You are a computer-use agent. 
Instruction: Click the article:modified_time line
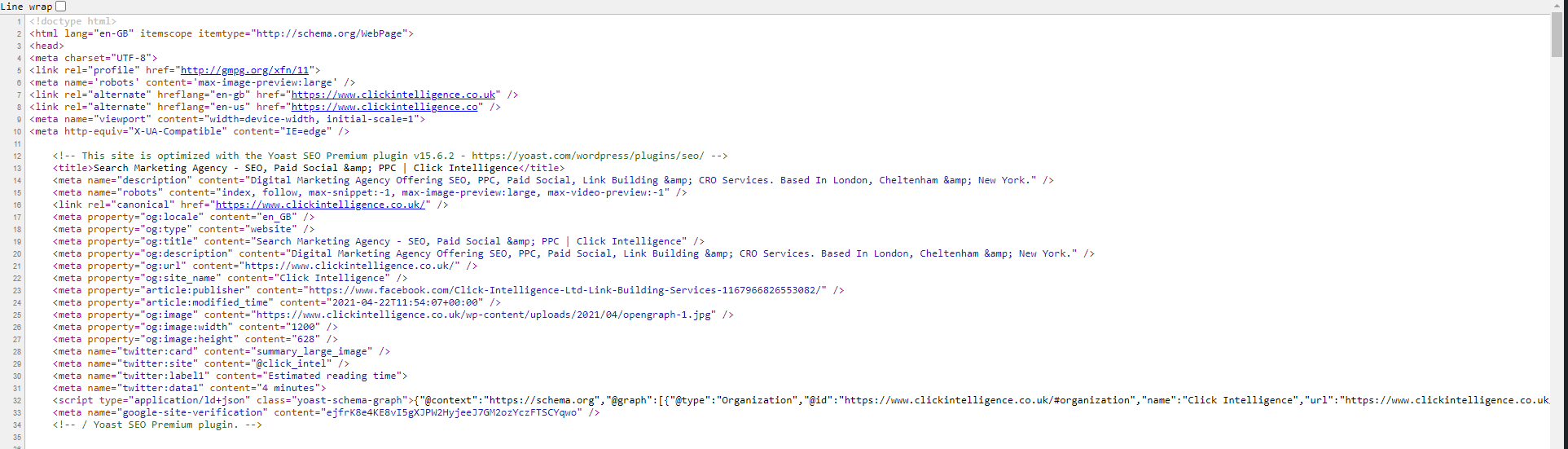coord(277,302)
